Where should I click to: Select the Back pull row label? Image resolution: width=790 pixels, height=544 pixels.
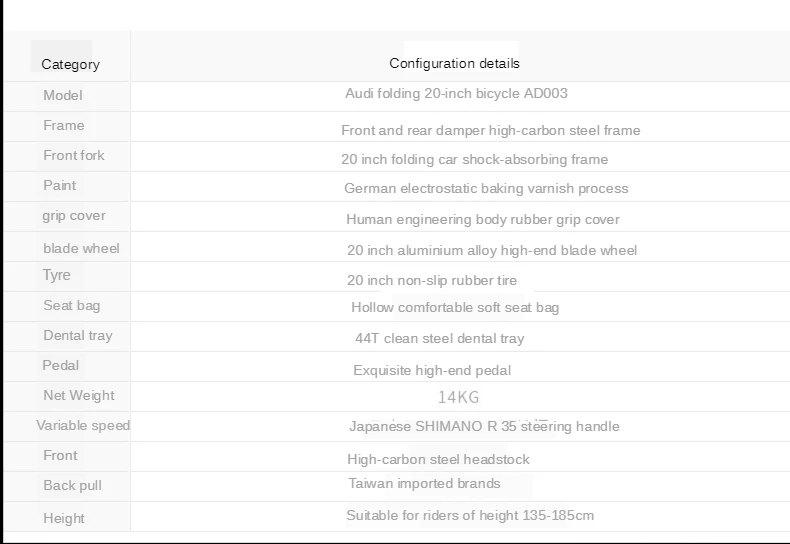point(73,485)
